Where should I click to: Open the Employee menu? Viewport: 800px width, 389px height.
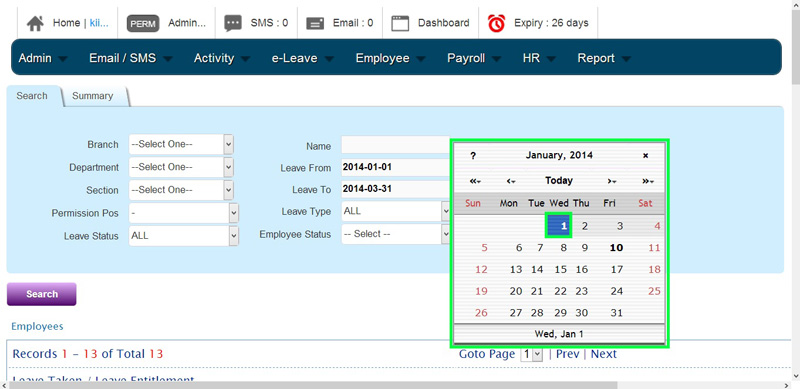click(390, 58)
